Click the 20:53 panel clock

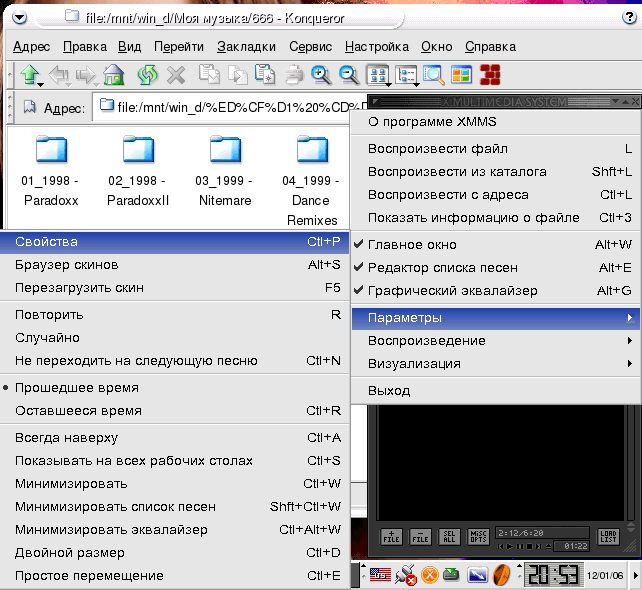pyautogui.click(x=553, y=575)
